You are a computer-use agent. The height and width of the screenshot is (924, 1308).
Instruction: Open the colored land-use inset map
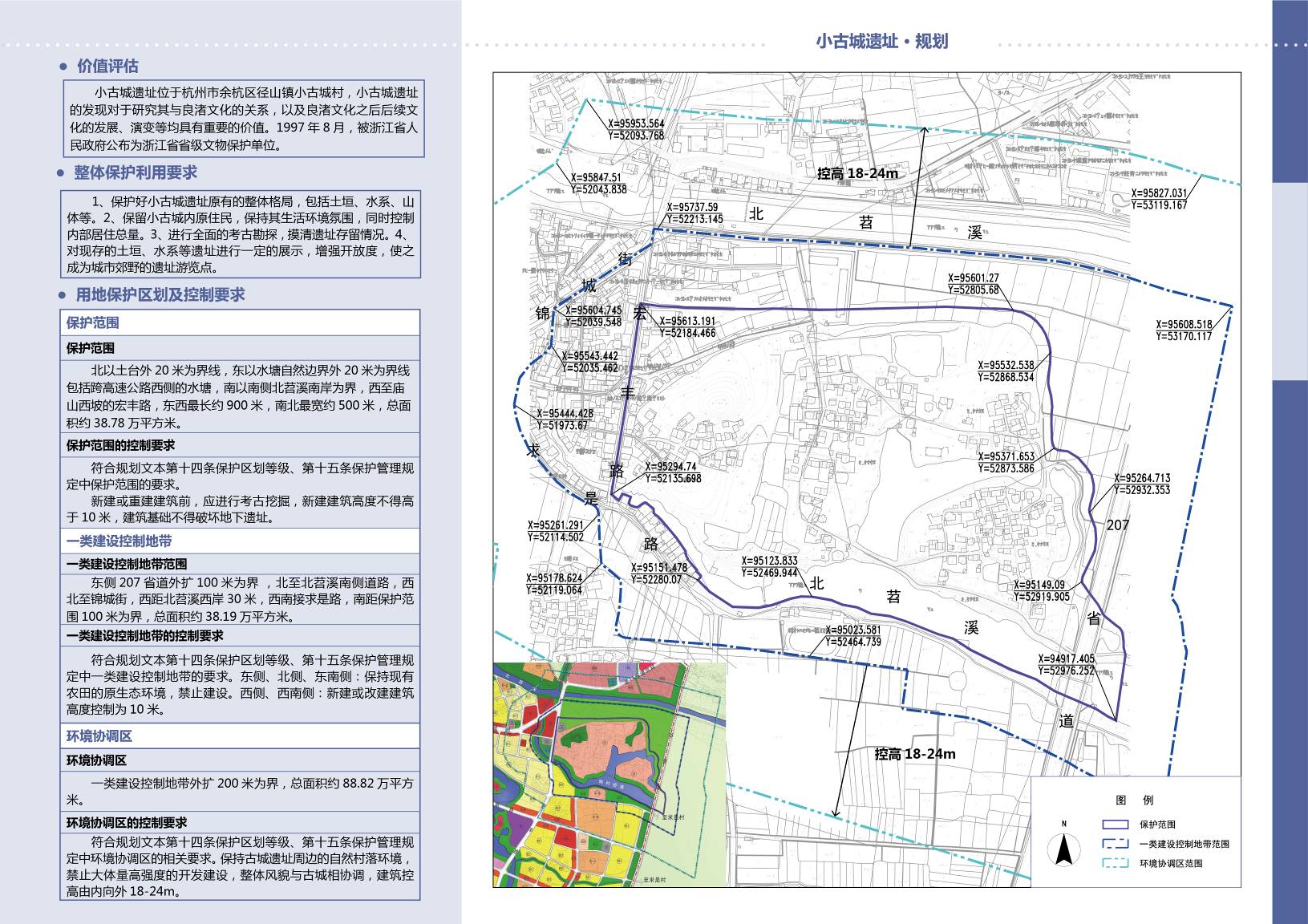pos(609,774)
